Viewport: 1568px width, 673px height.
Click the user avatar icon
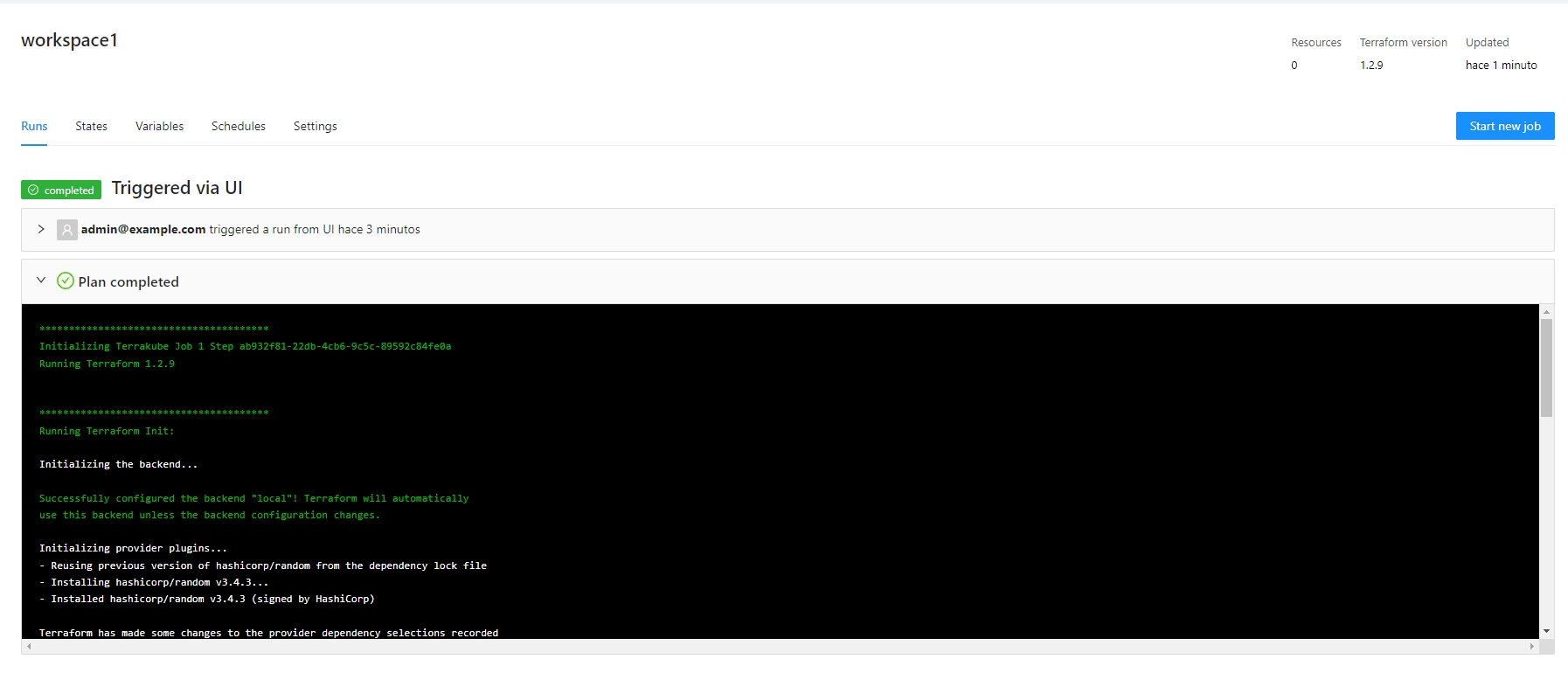[66, 229]
